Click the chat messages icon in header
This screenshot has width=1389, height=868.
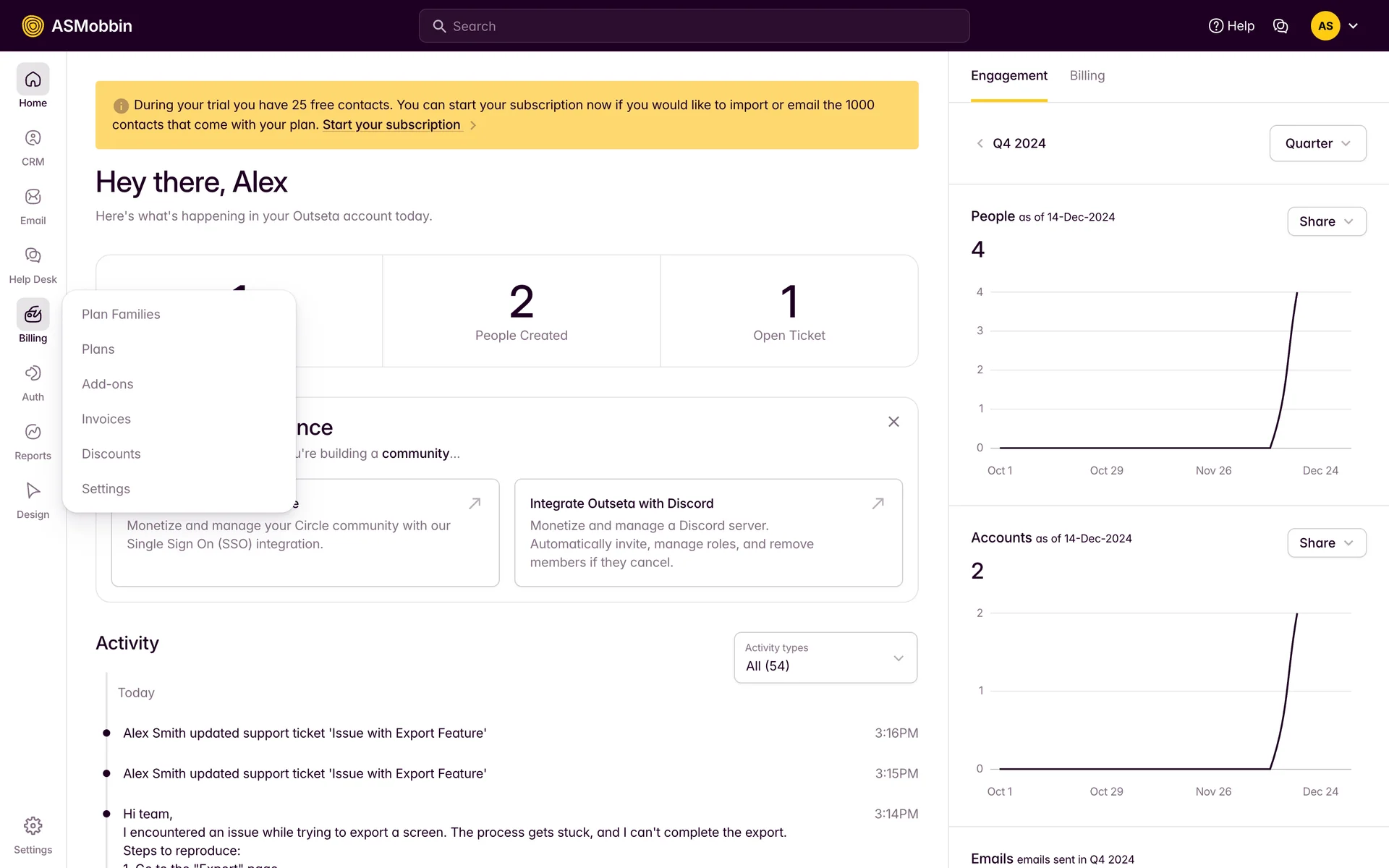coord(1280,26)
